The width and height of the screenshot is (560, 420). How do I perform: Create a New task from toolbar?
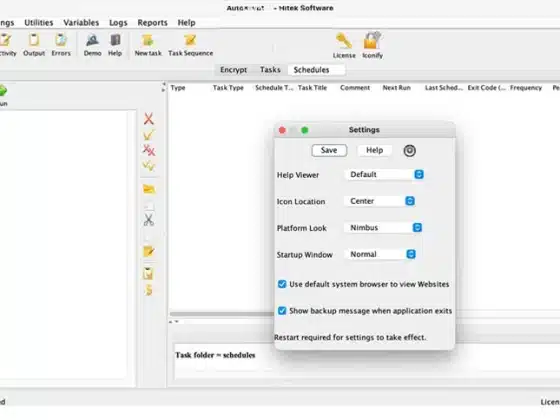click(x=148, y=45)
